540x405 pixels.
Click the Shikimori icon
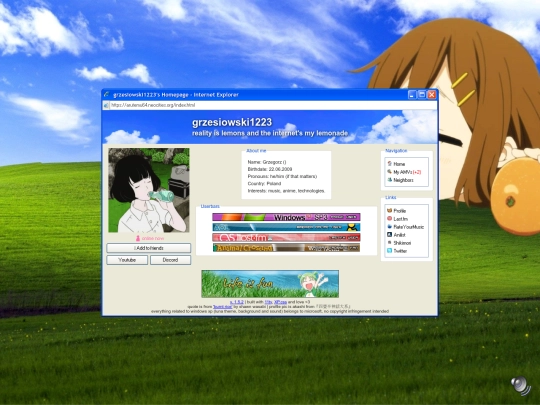(390, 243)
